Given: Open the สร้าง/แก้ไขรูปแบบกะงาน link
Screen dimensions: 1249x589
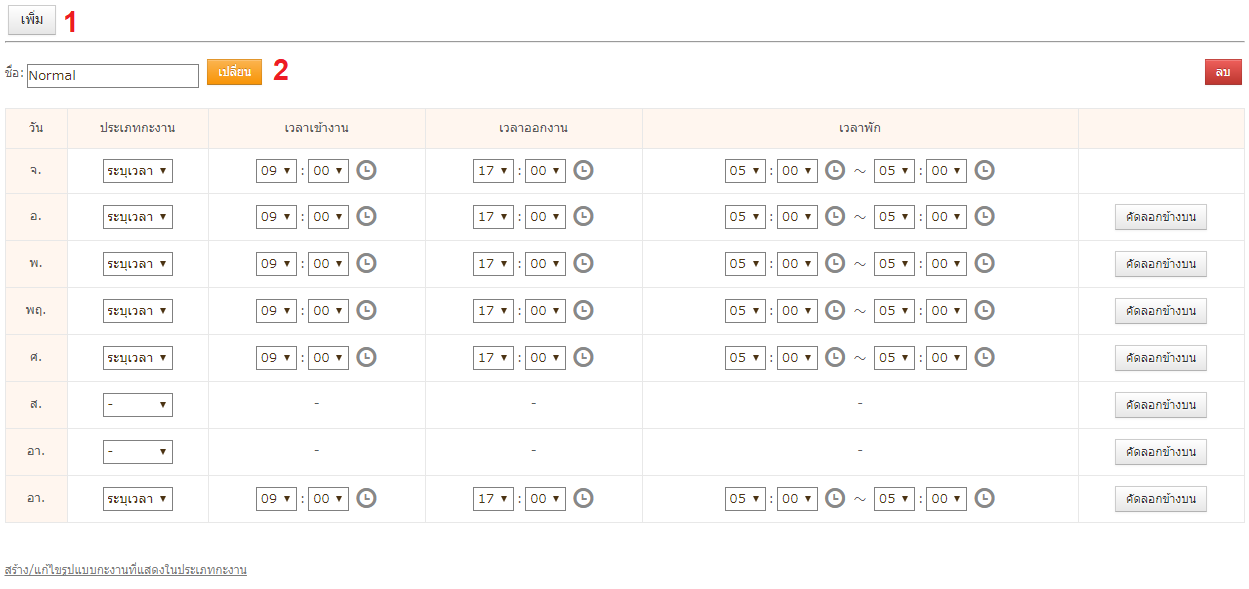Looking at the screenshot, I should pos(126,570).
